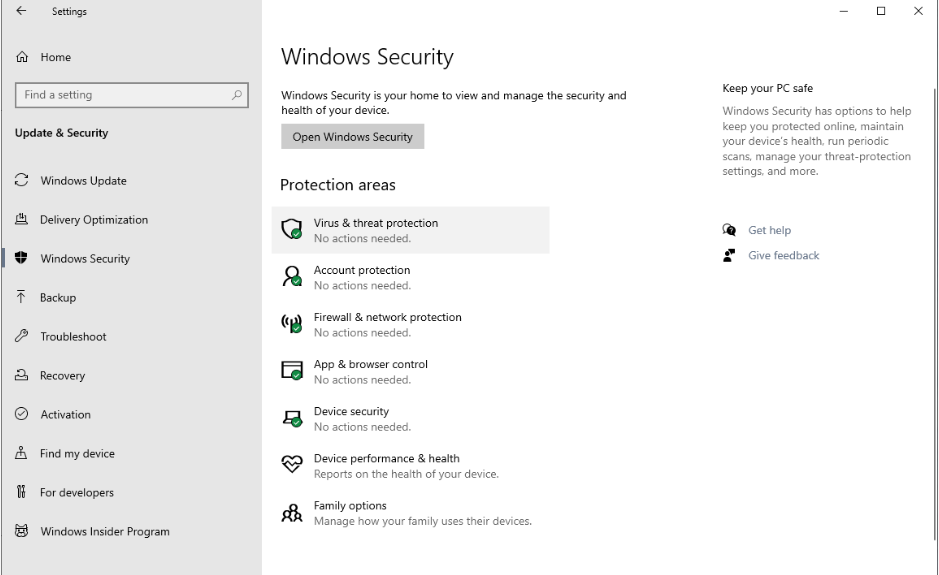Image resolution: width=939 pixels, height=575 pixels.
Task: Go to Delivery Optimization section
Action: (93, 220)
